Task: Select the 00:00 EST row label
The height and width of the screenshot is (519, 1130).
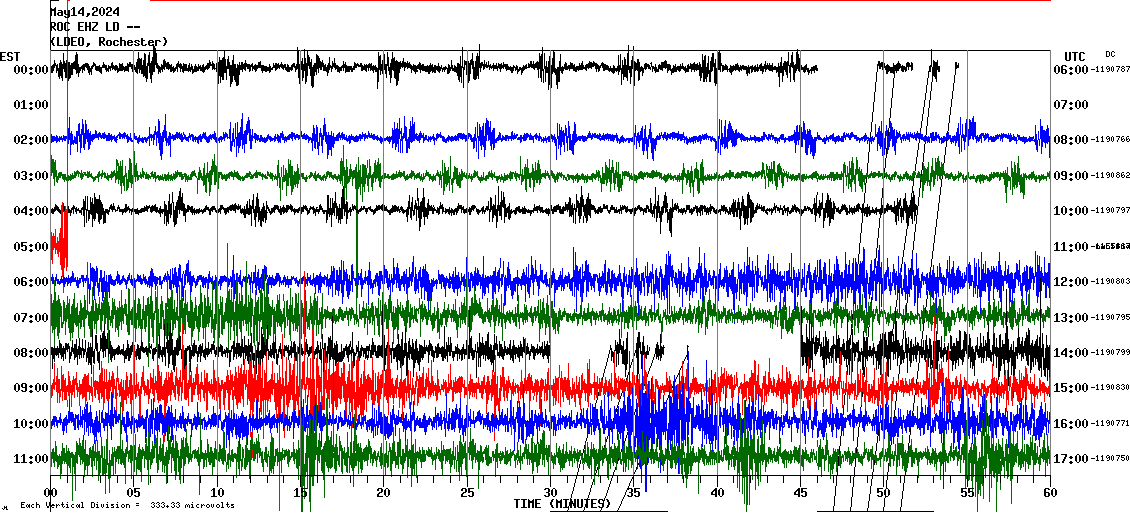Action: (x=31, y=70)
